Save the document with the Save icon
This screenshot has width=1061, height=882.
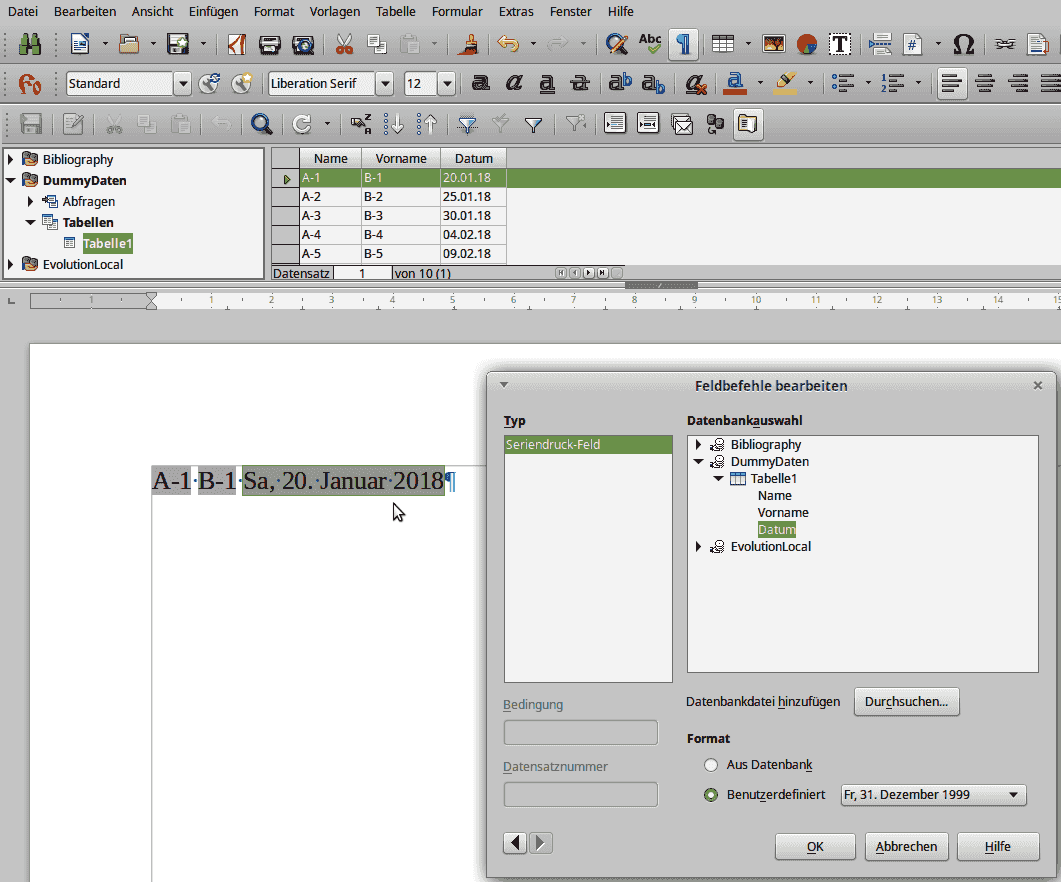point(178,45)
